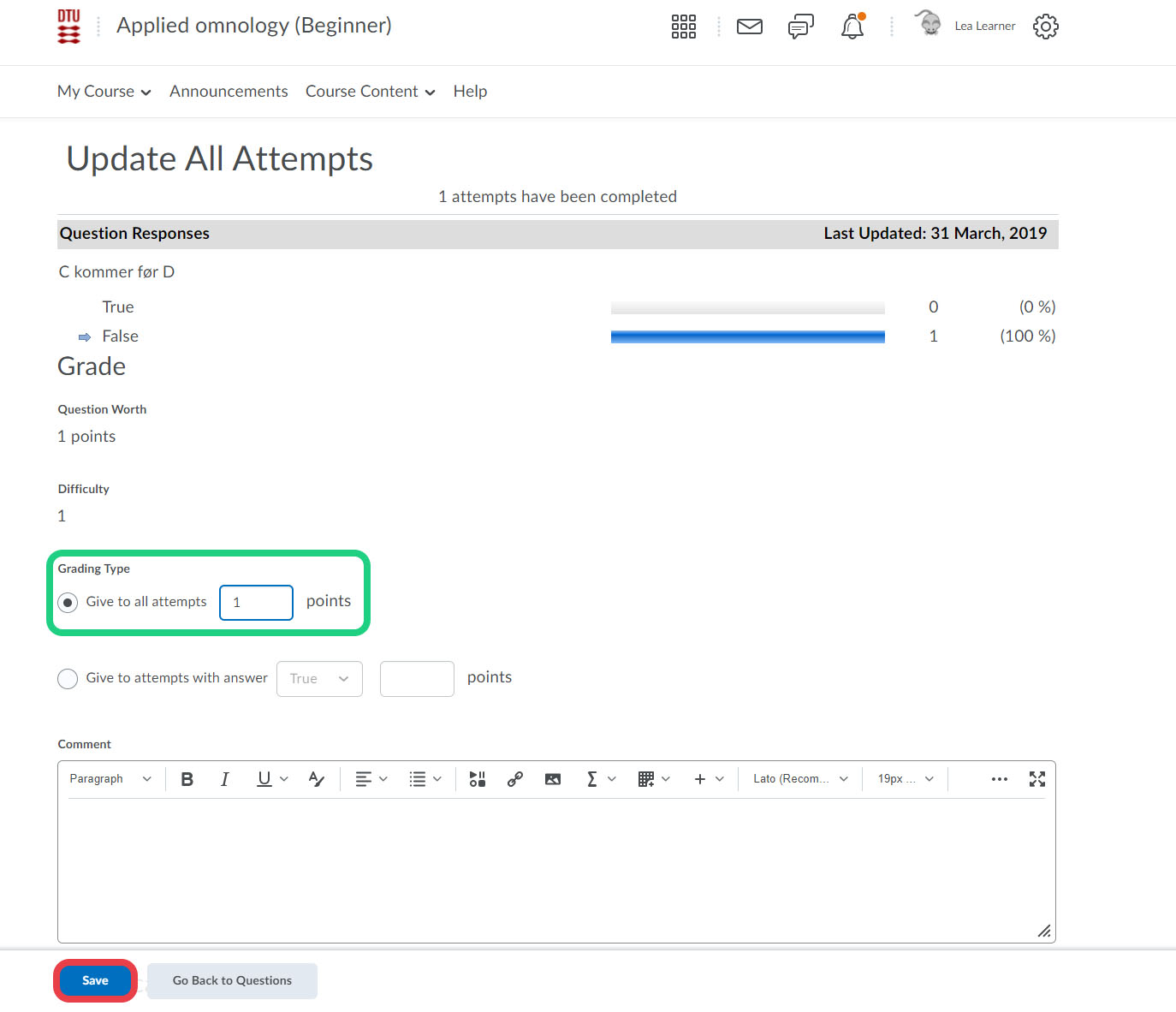Expand comment editor to fullscreen
Image resolution: width=1176 pixels, height=1012 pixels.
coord(1036,779)
